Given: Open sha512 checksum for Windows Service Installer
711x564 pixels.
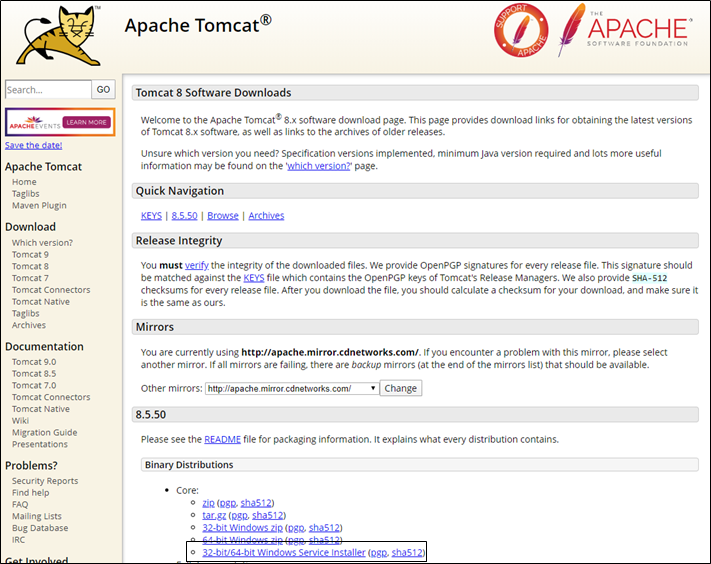Looking at the screenshot, I should [x=407, y=552].
